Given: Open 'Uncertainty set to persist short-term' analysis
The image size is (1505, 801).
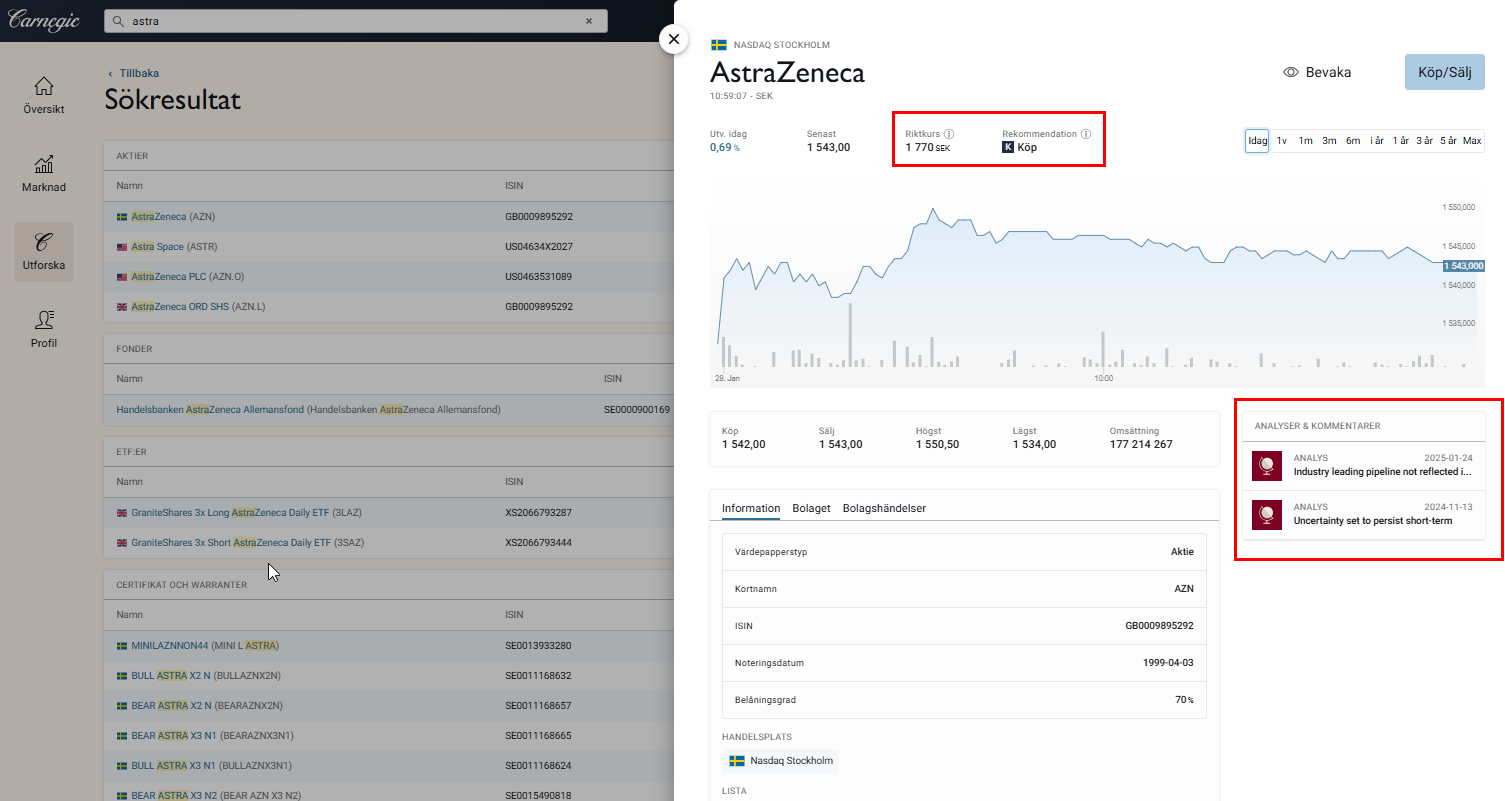Looking at the screenshot, I should point(1373,521).
